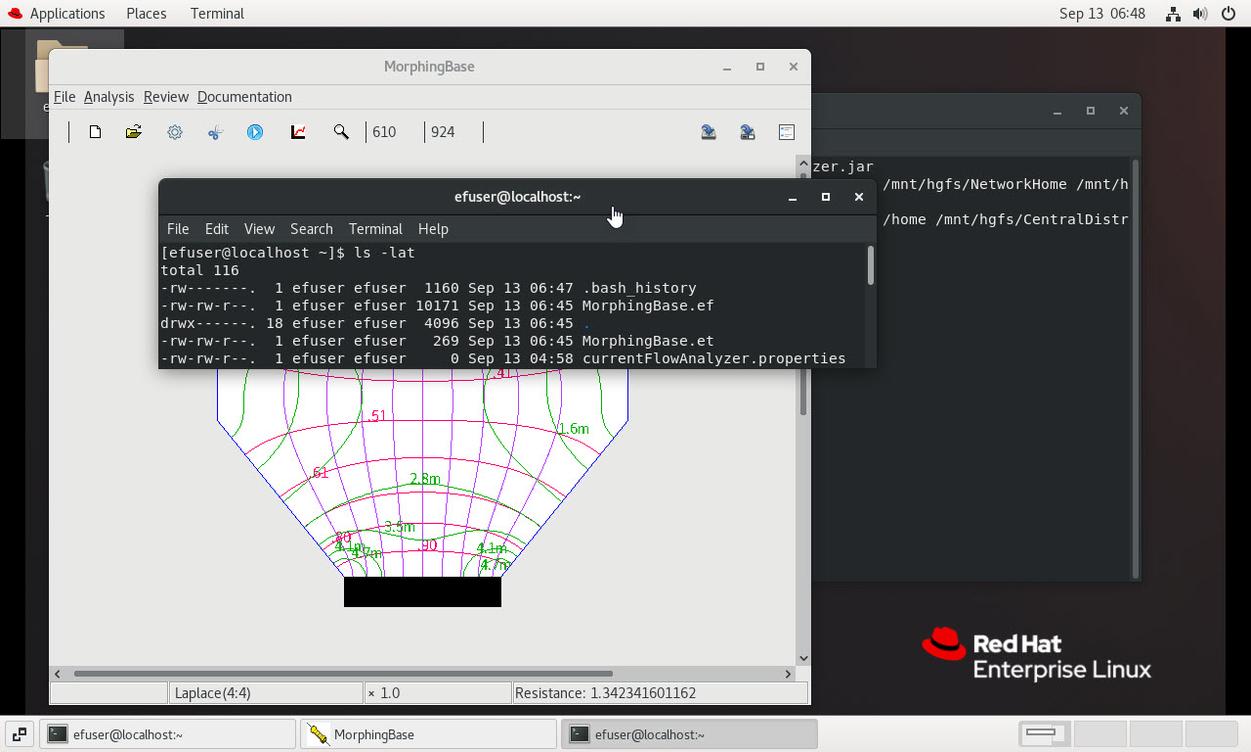This screenshot has width=1251, height=752.
Task: Click the Sep 13 06:48 clock
Action: 1102,14
